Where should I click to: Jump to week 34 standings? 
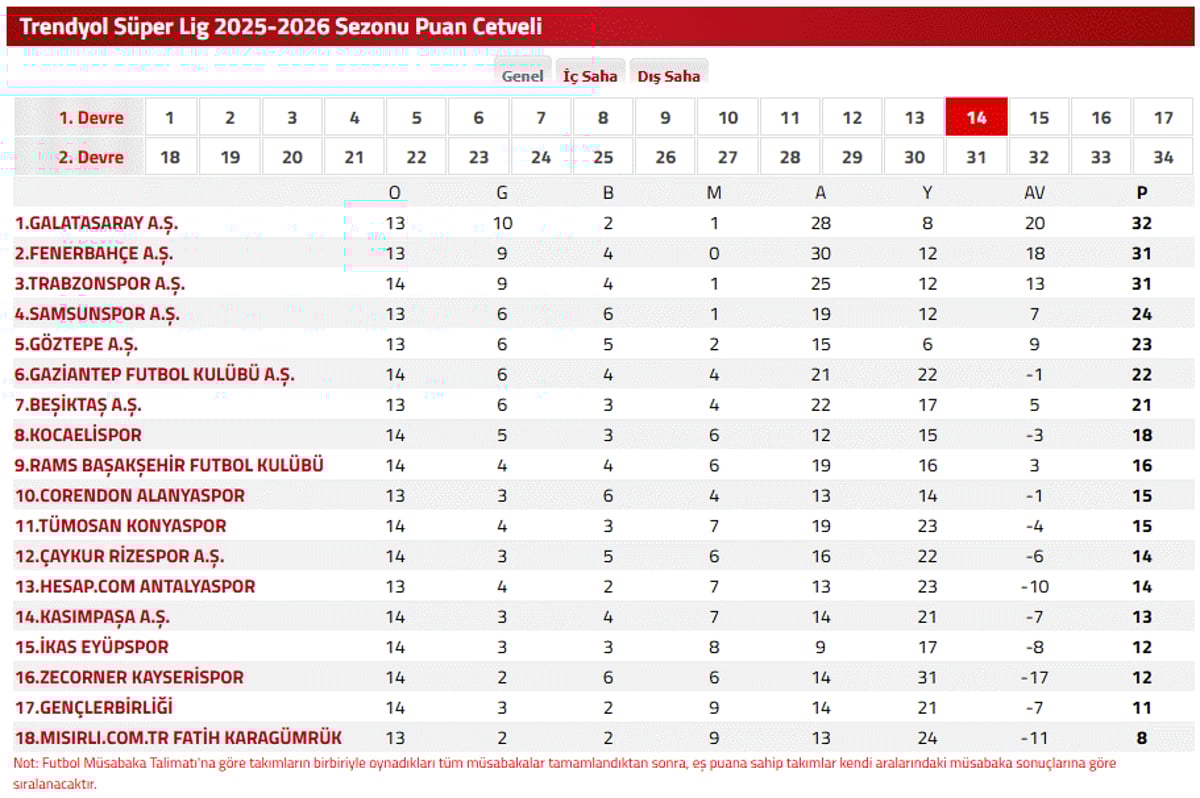click(1163, 157)
